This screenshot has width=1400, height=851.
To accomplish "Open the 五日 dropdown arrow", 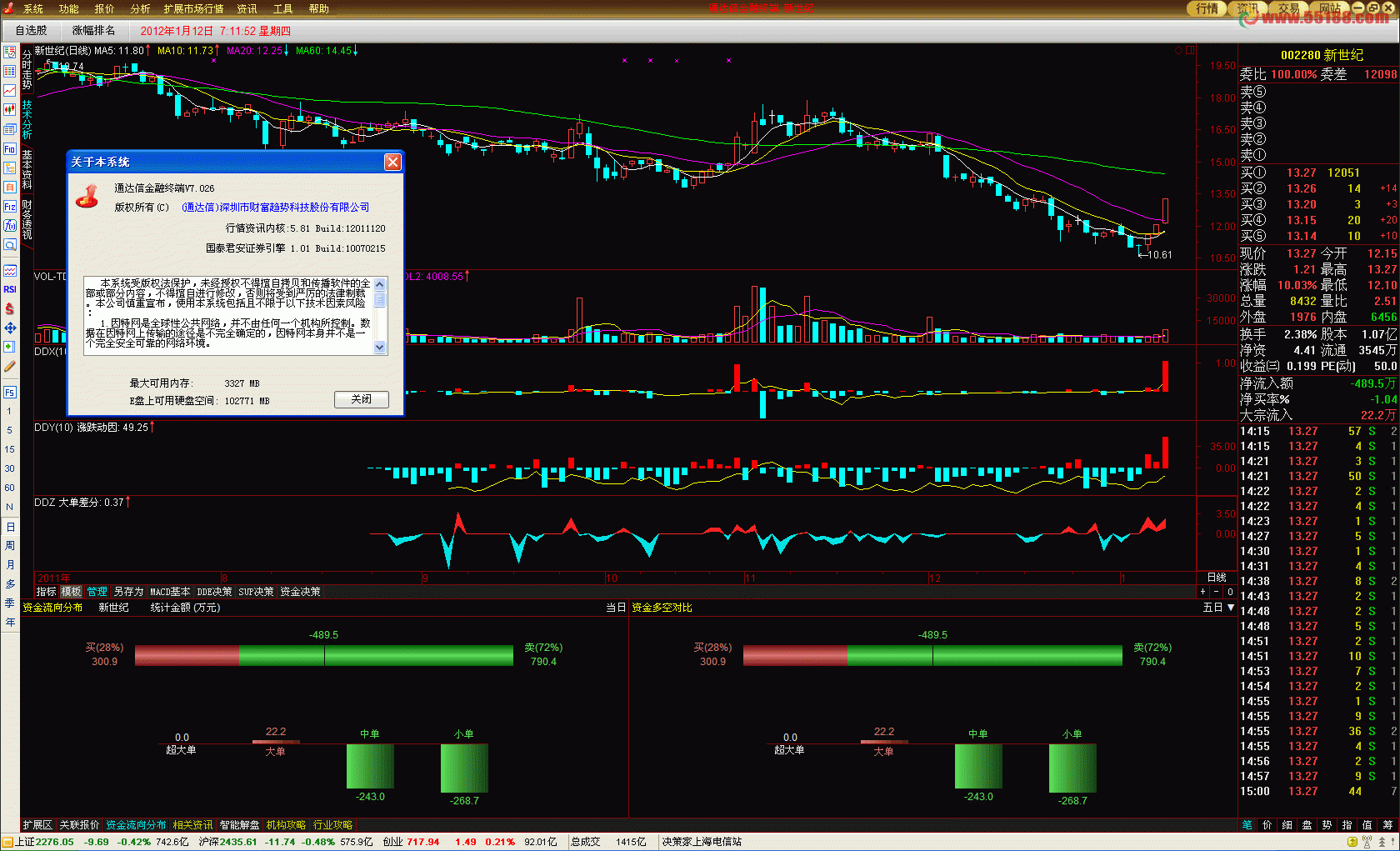I will tap(1231, 608).
